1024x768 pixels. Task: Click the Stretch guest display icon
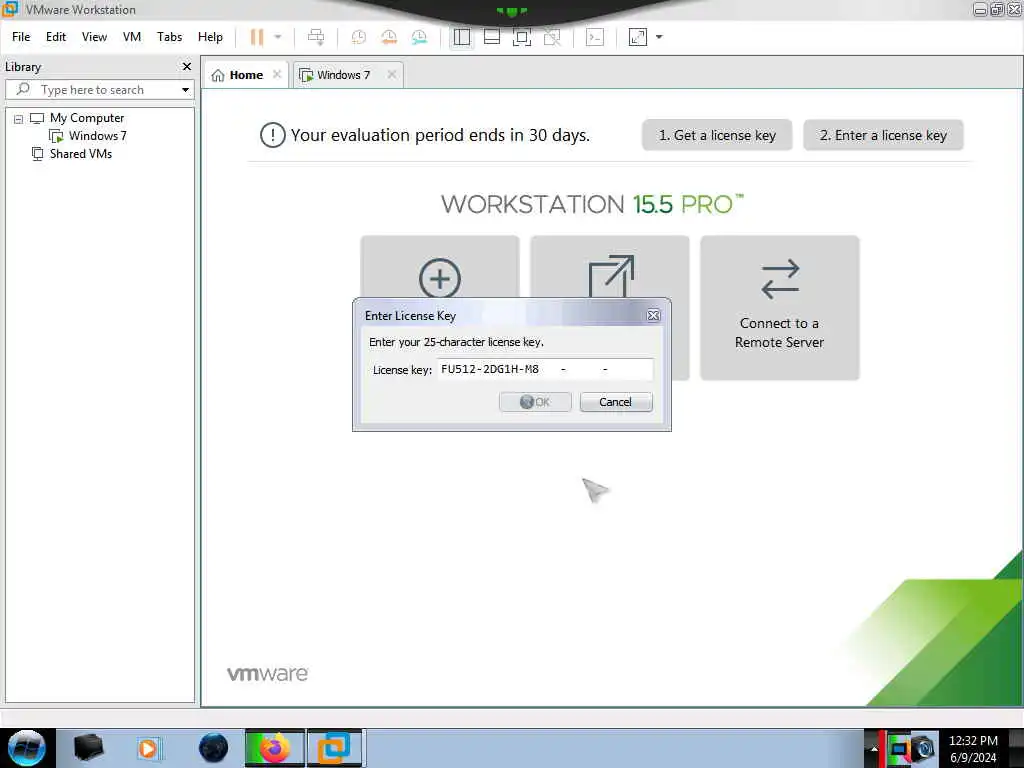pyautogui.click(x=638, y=37)
